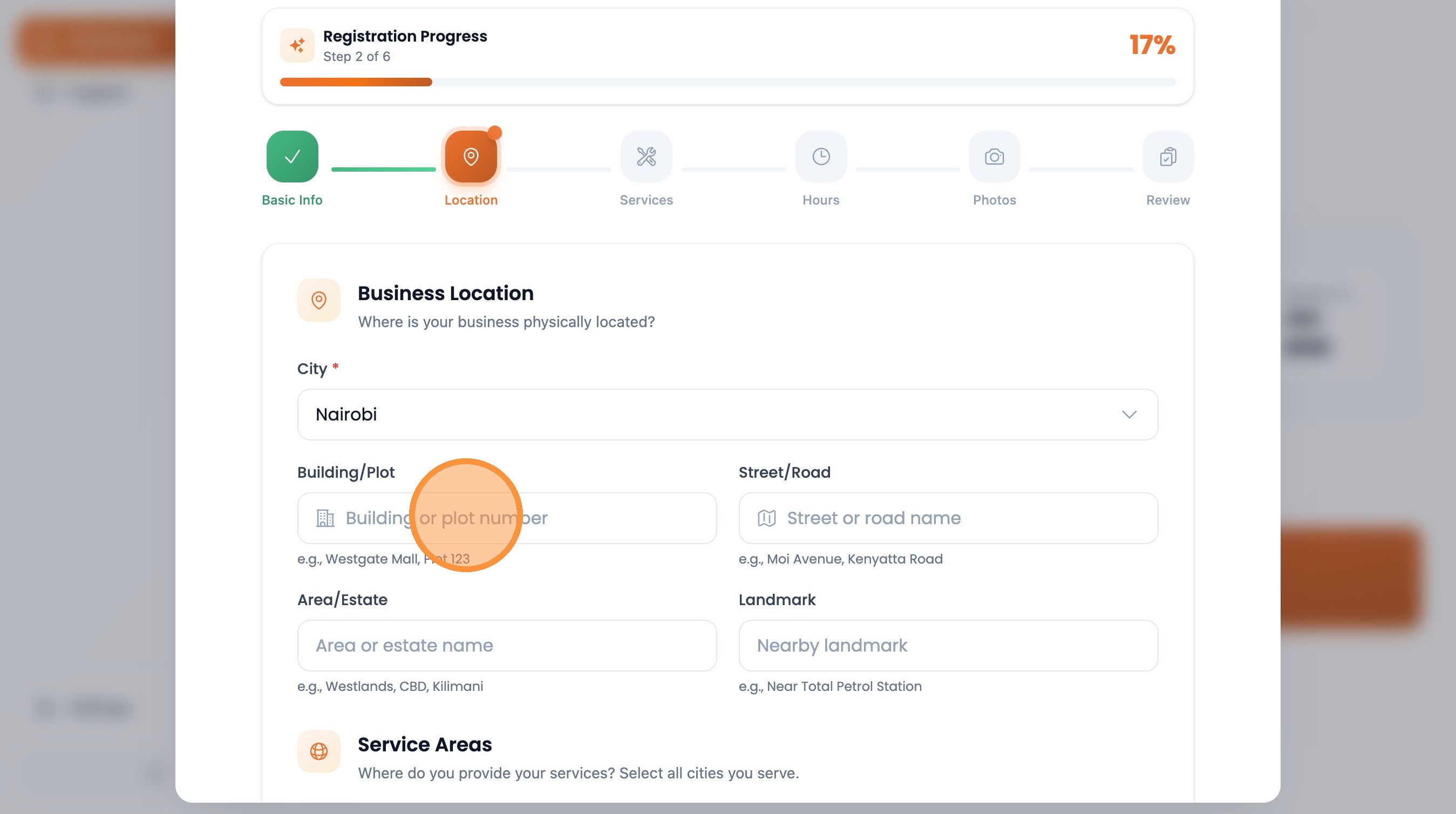Image resolution: width=1456 pixels, height=814 pixels.
Task: Click the Basic Info checkmark step icon
Action: 291,157
